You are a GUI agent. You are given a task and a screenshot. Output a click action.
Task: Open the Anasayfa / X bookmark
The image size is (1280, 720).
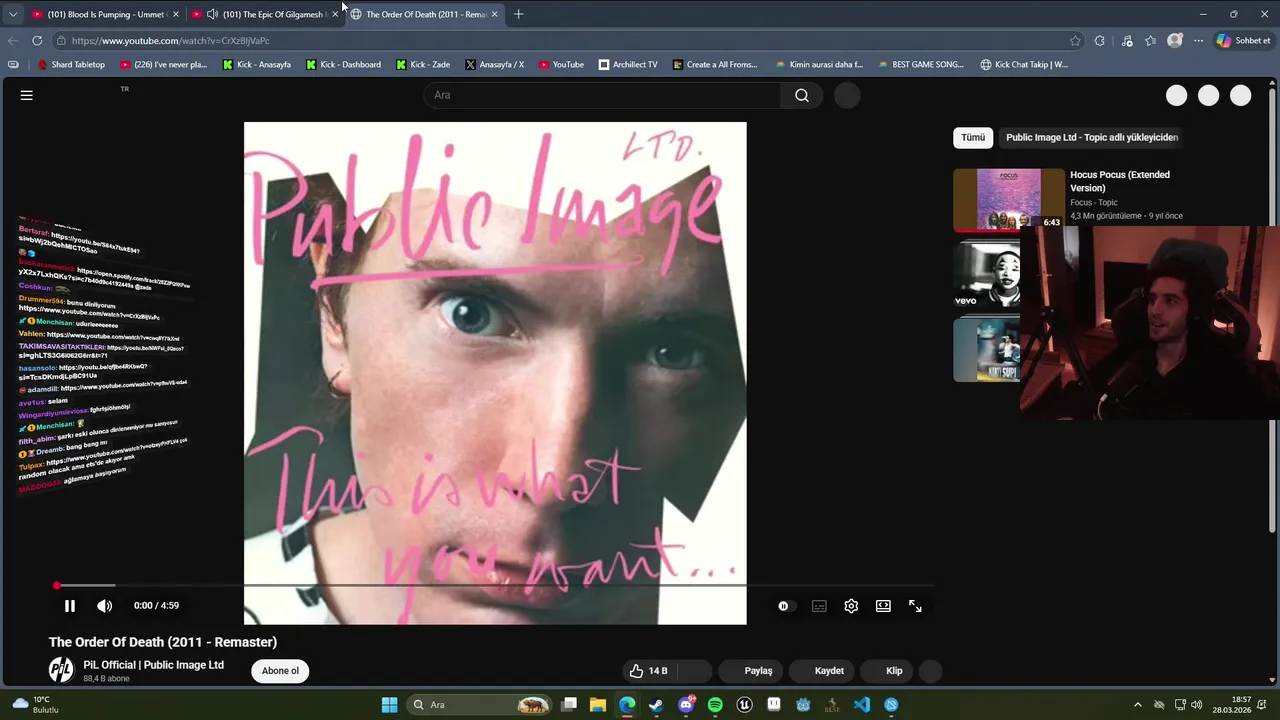pos(495,65)
